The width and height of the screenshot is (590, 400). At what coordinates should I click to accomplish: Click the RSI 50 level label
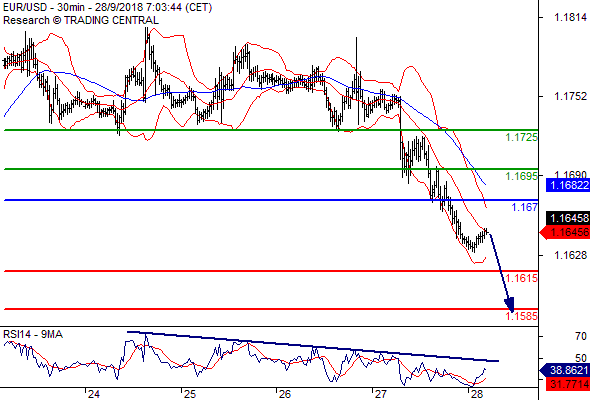(x=581, y=358)
